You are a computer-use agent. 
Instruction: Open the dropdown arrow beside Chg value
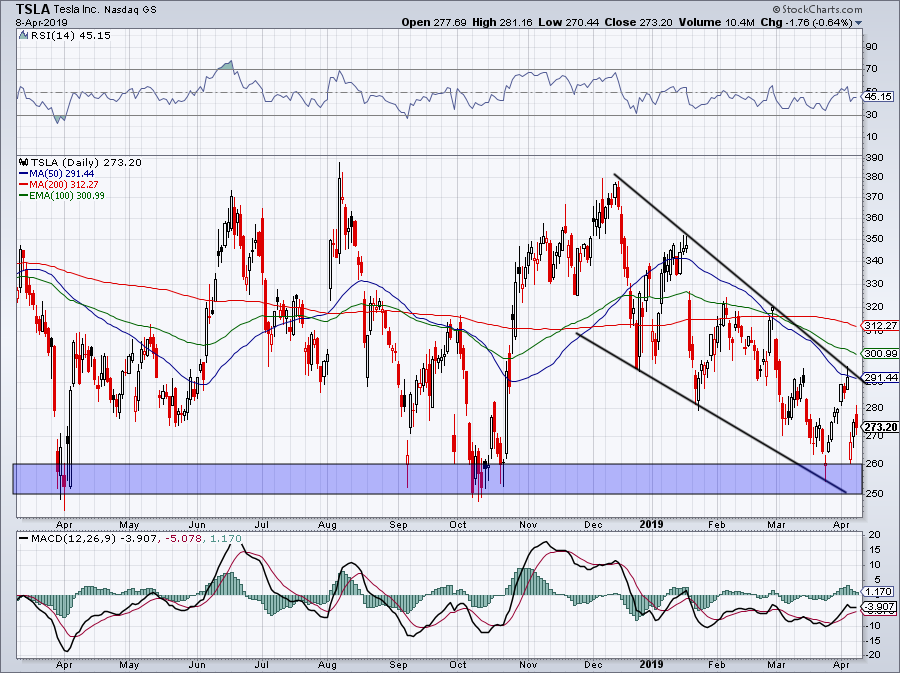click(x=858, y=23)
